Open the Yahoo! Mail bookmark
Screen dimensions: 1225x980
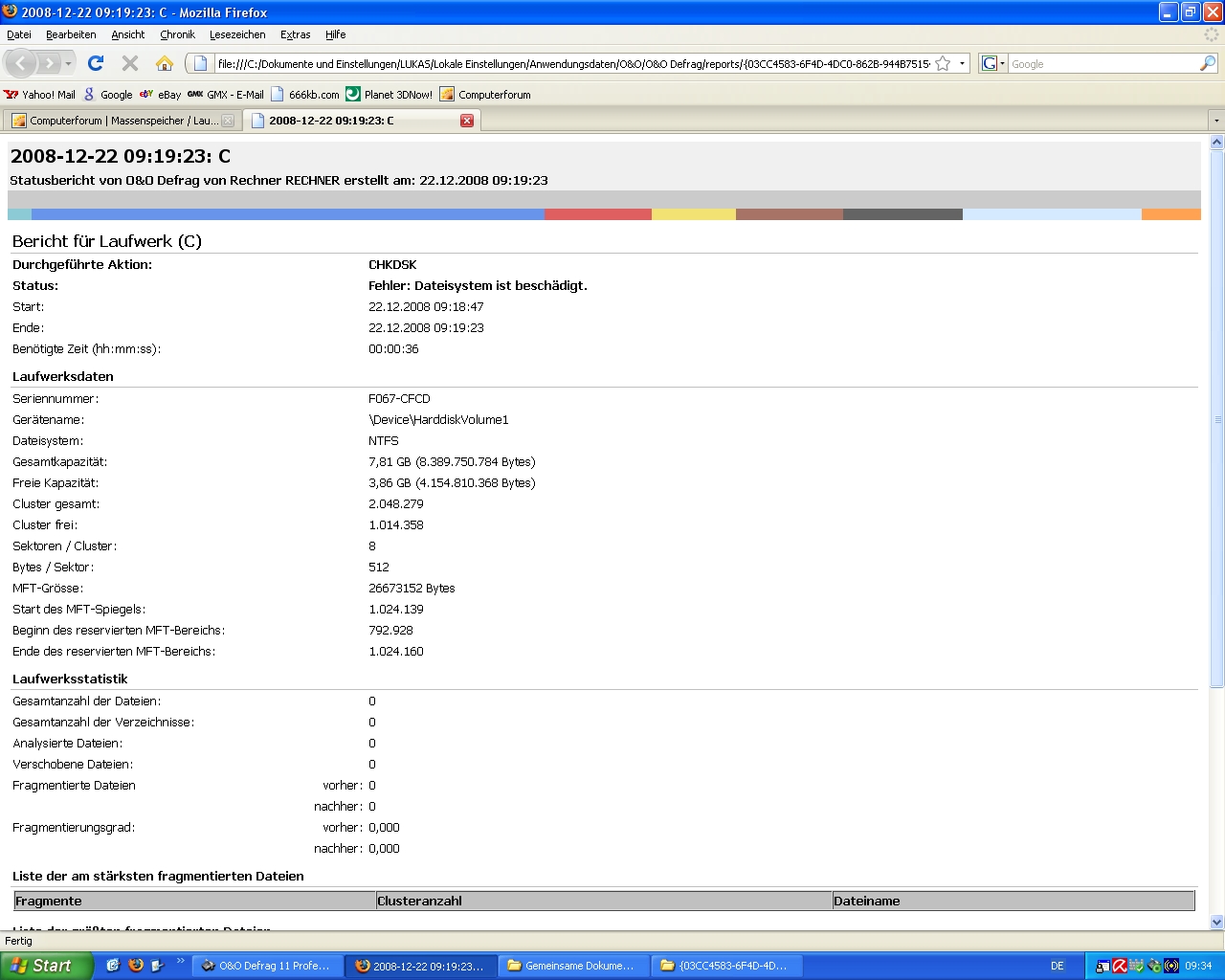coord(39,95)
